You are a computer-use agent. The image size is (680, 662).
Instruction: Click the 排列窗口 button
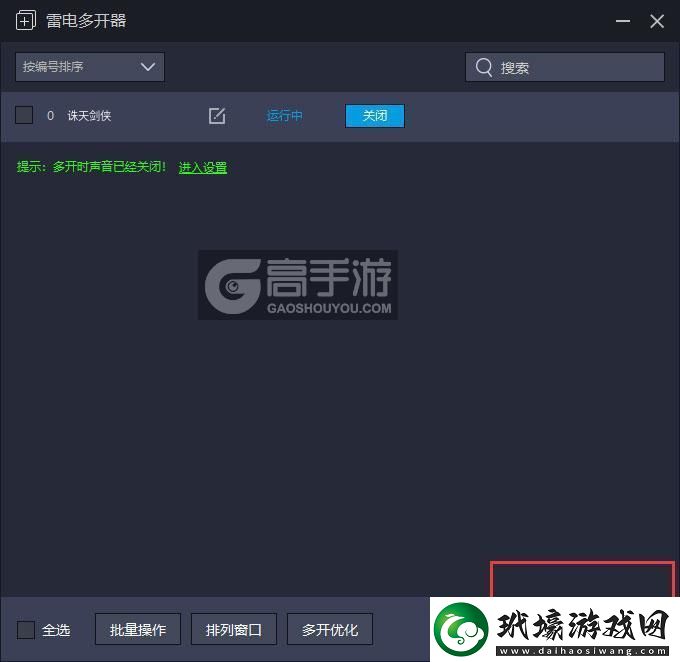tap(234, 629)
